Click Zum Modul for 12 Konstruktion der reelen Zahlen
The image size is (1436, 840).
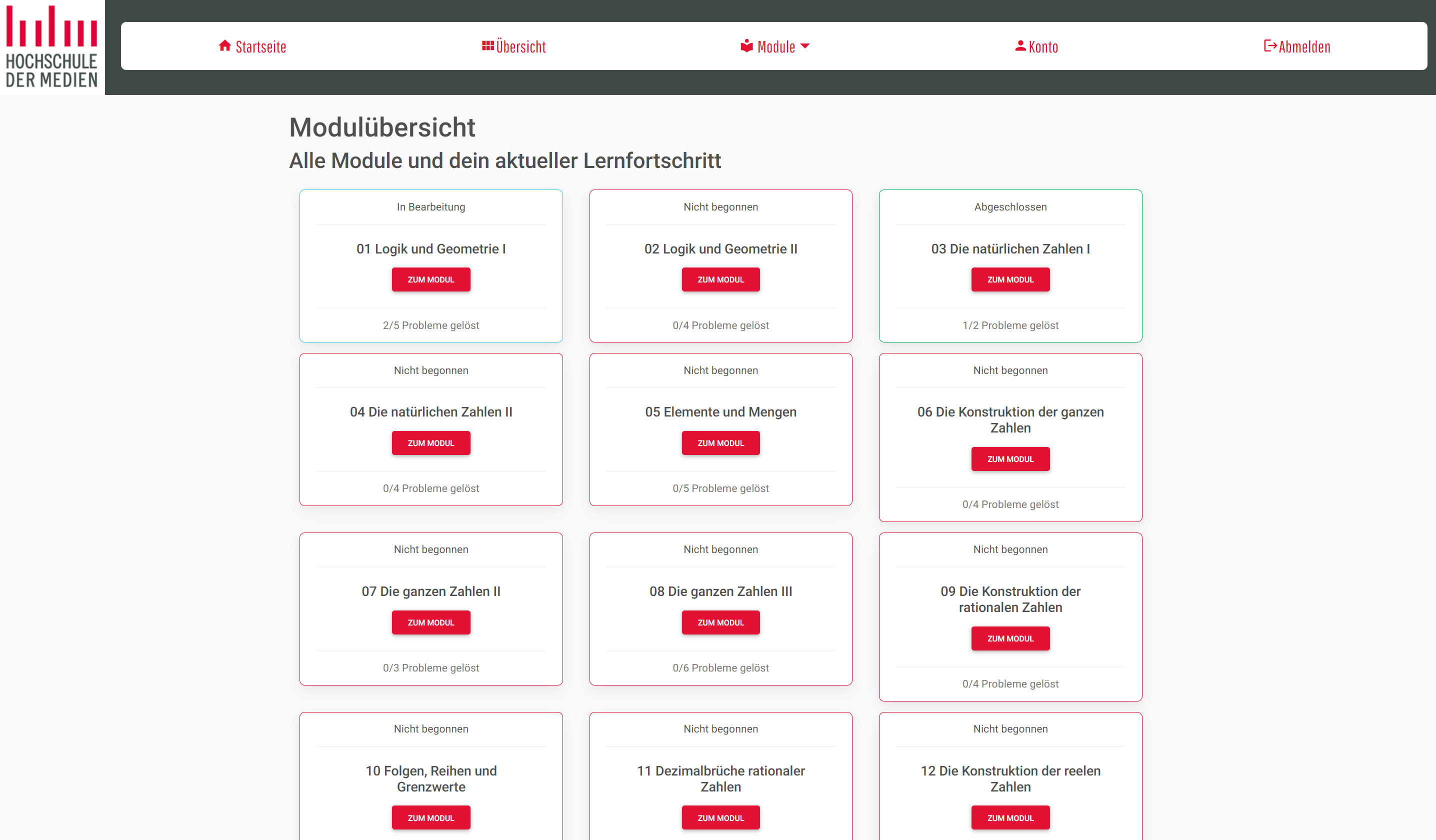(x=1010, y=818)
